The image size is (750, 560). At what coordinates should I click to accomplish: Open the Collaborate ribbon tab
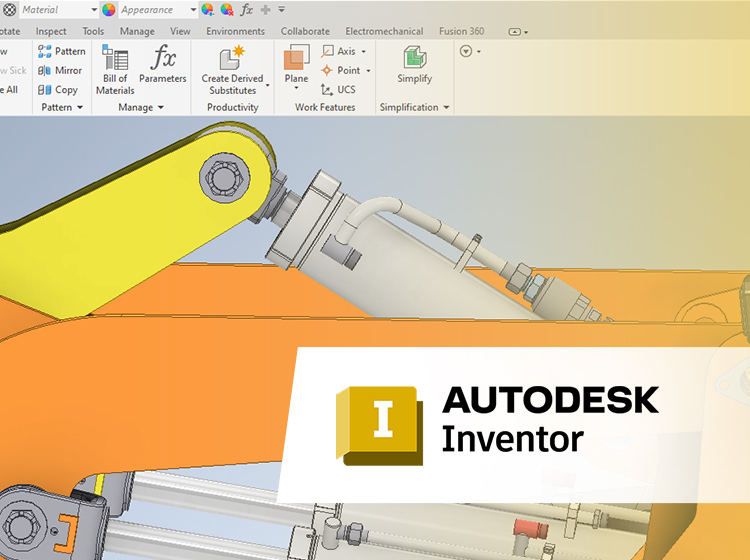(x=305, y=32)
